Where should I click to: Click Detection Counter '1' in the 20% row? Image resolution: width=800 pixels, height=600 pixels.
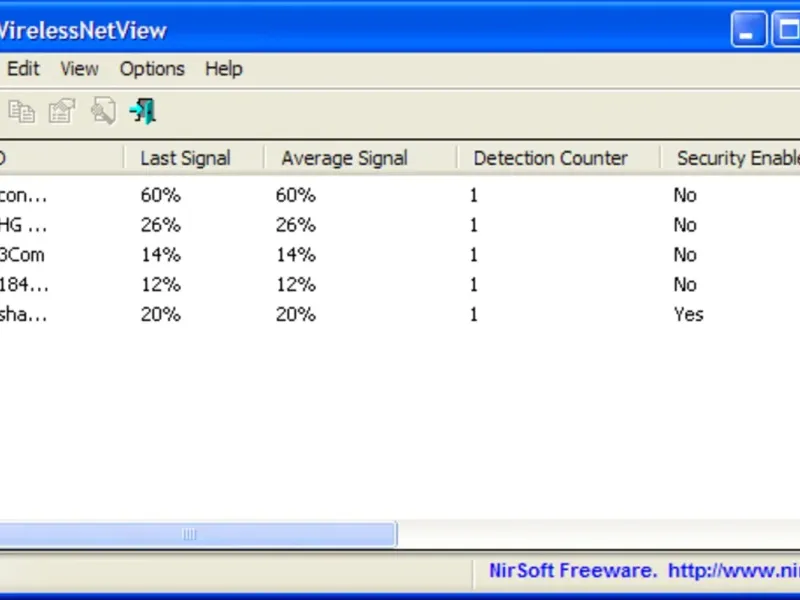(473, 314)
